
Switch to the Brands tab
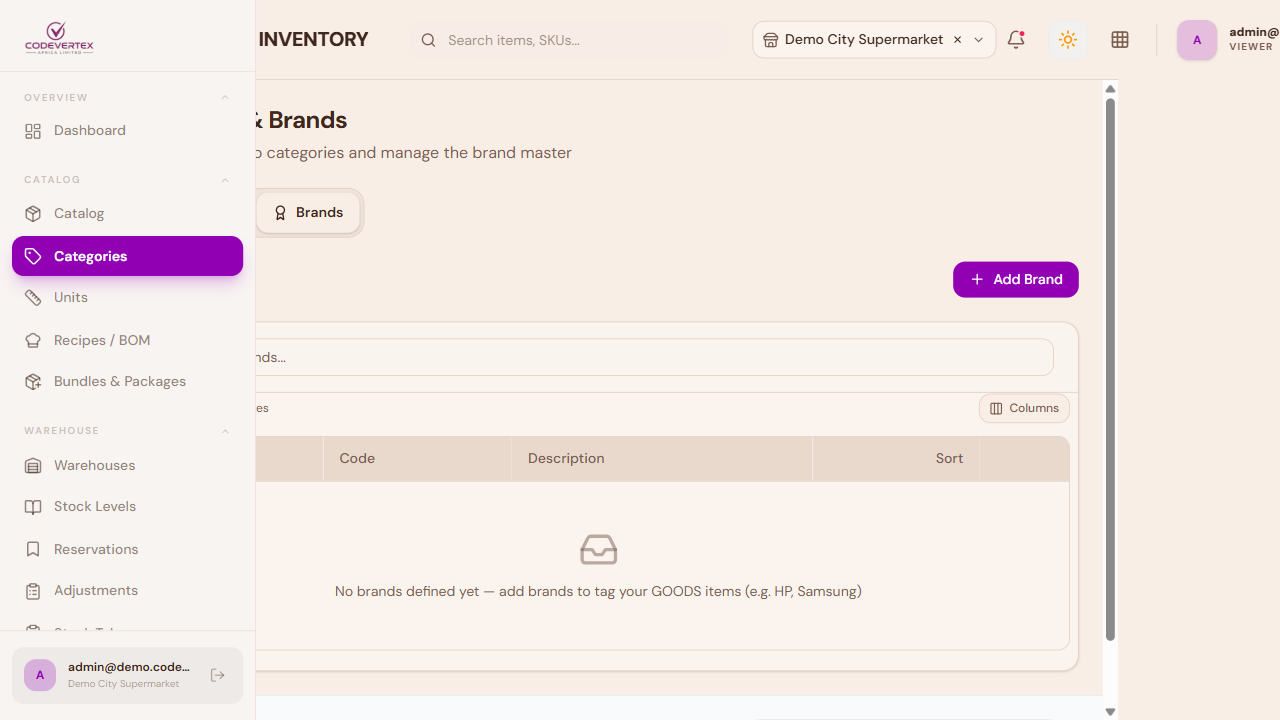click(308, 213)
